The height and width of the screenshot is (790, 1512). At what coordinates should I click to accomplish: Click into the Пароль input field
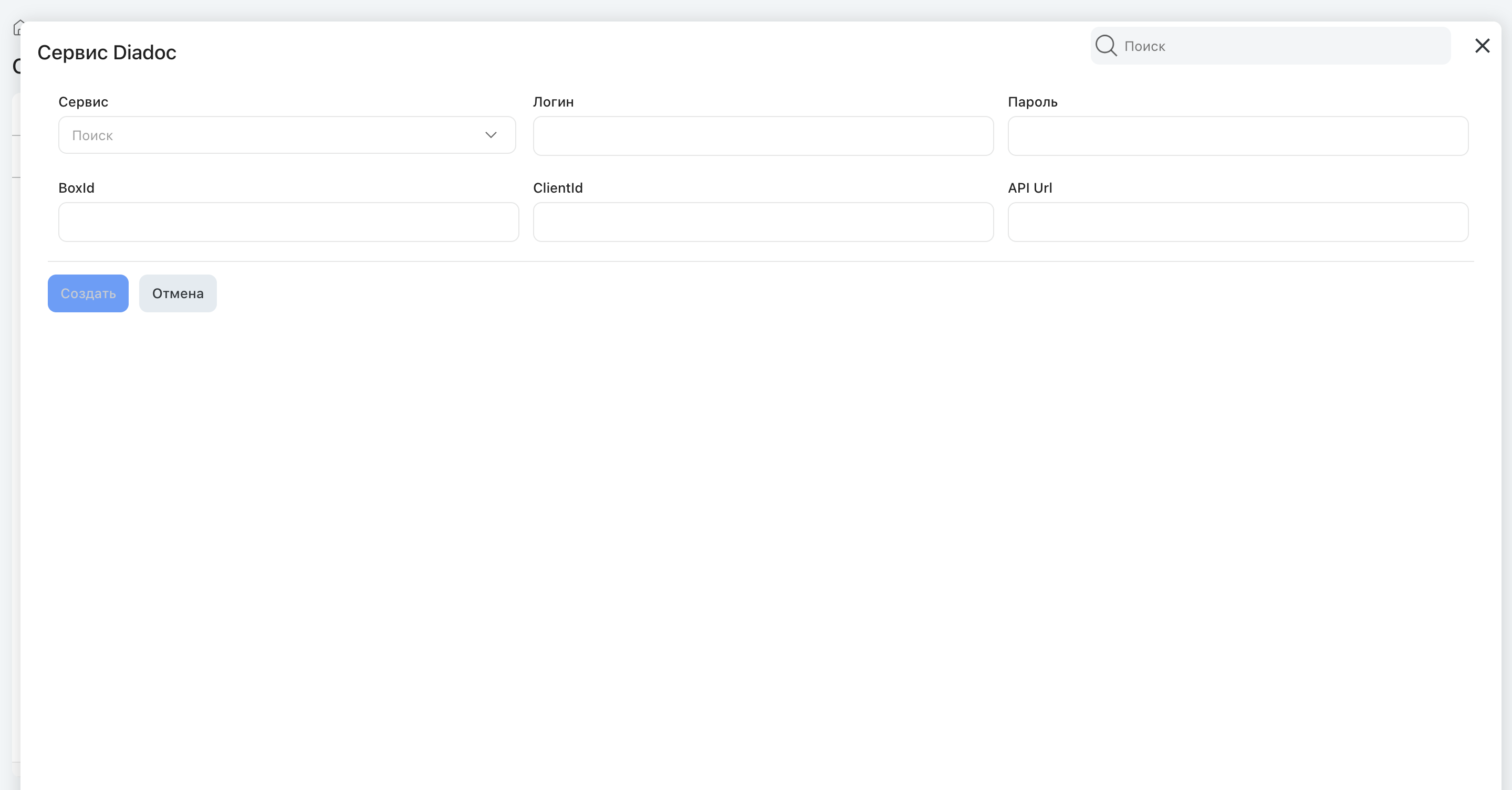(x=1238, y=136)
